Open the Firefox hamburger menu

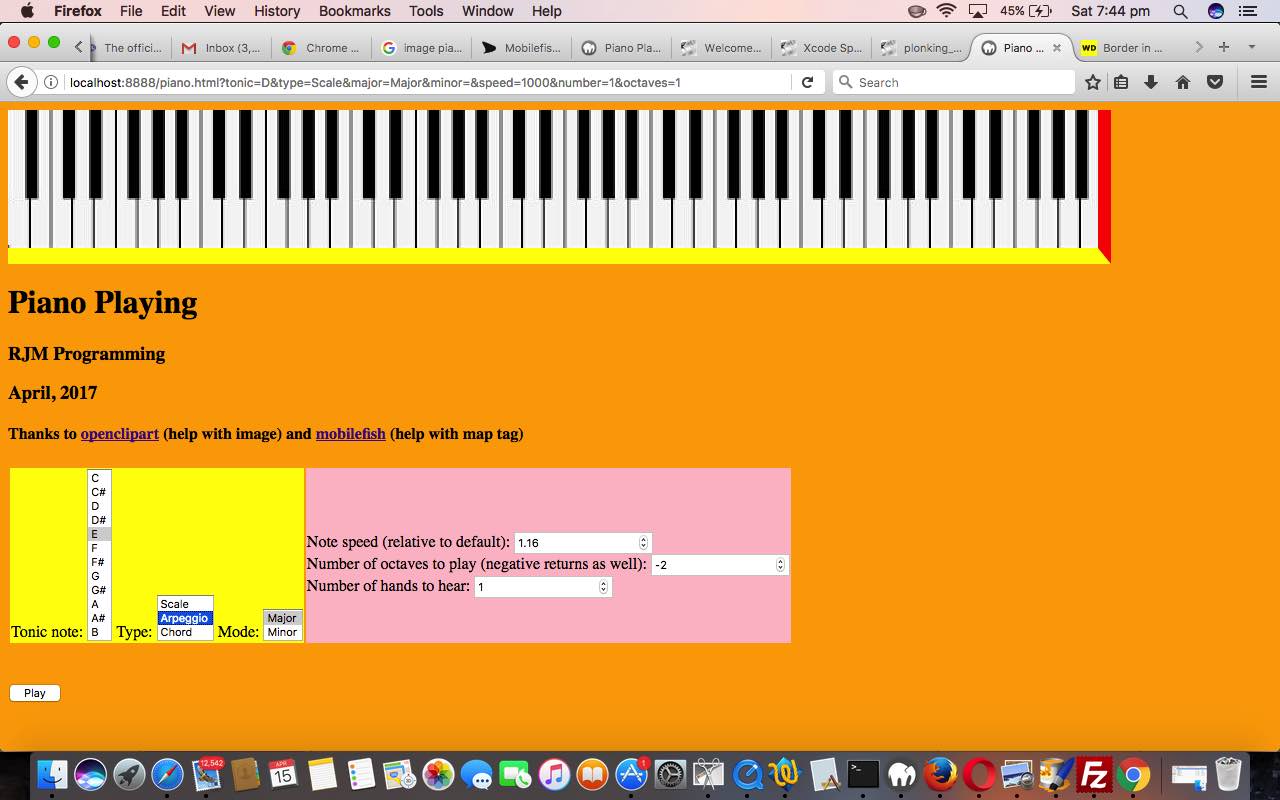click(x=1259, y=82)
